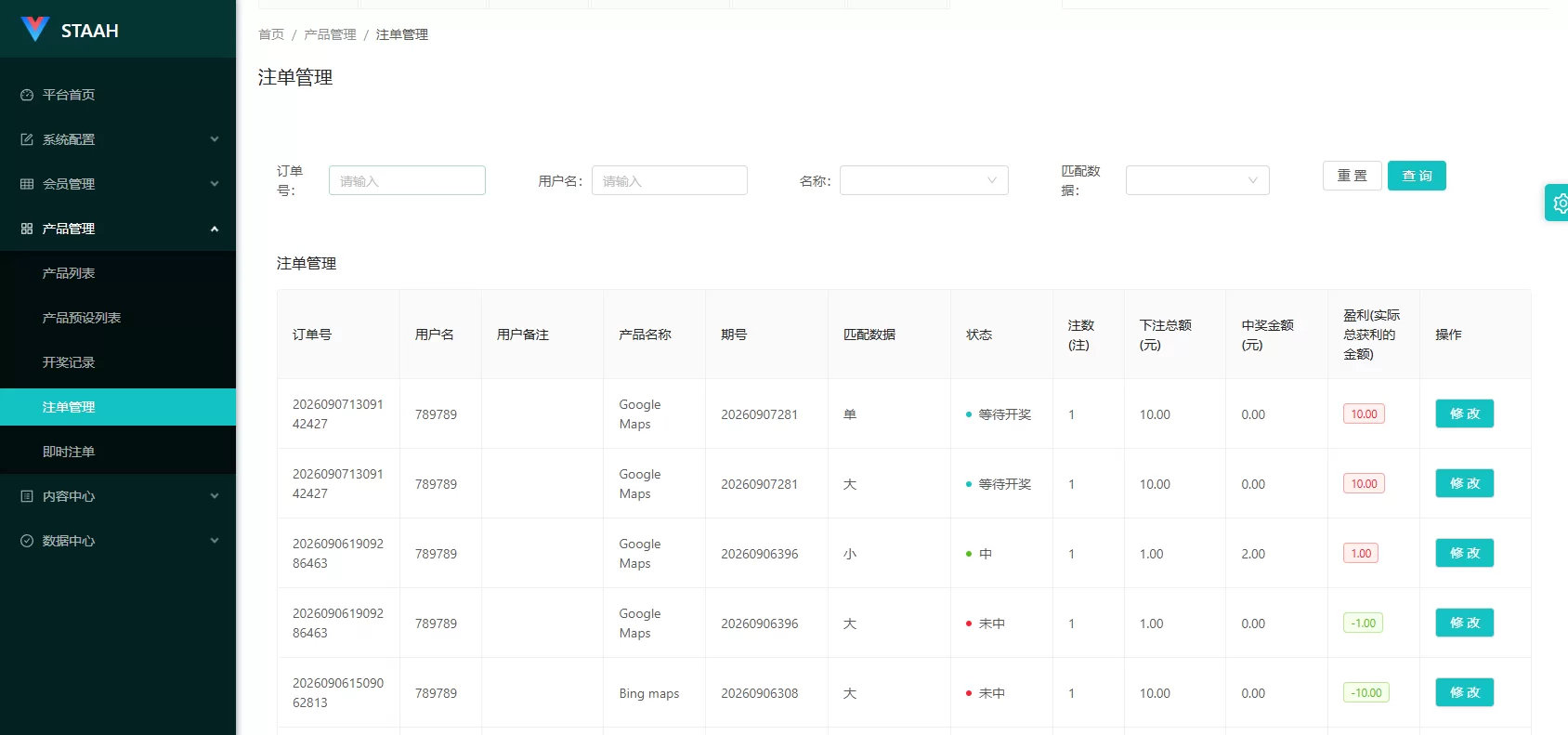Click 产品管理 breadcrumb link
1568x735 pixels.
[330, 34]
